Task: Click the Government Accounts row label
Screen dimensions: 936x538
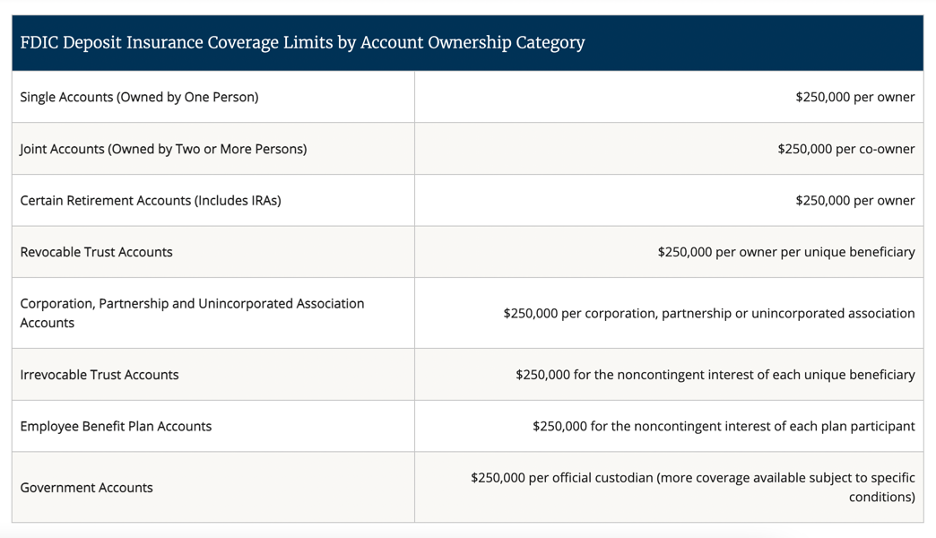Action: [86, 487]
